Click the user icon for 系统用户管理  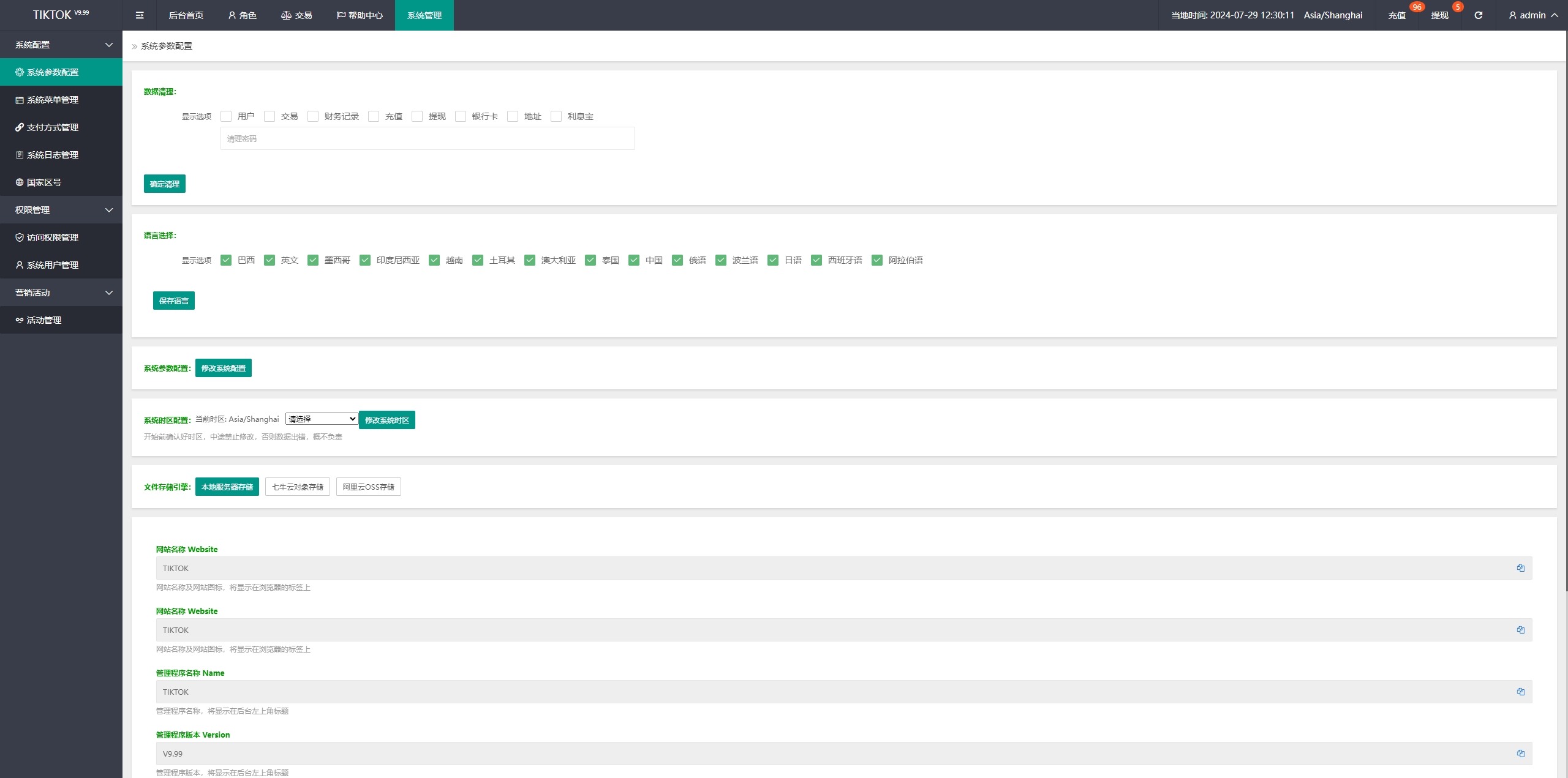(20, 265)
